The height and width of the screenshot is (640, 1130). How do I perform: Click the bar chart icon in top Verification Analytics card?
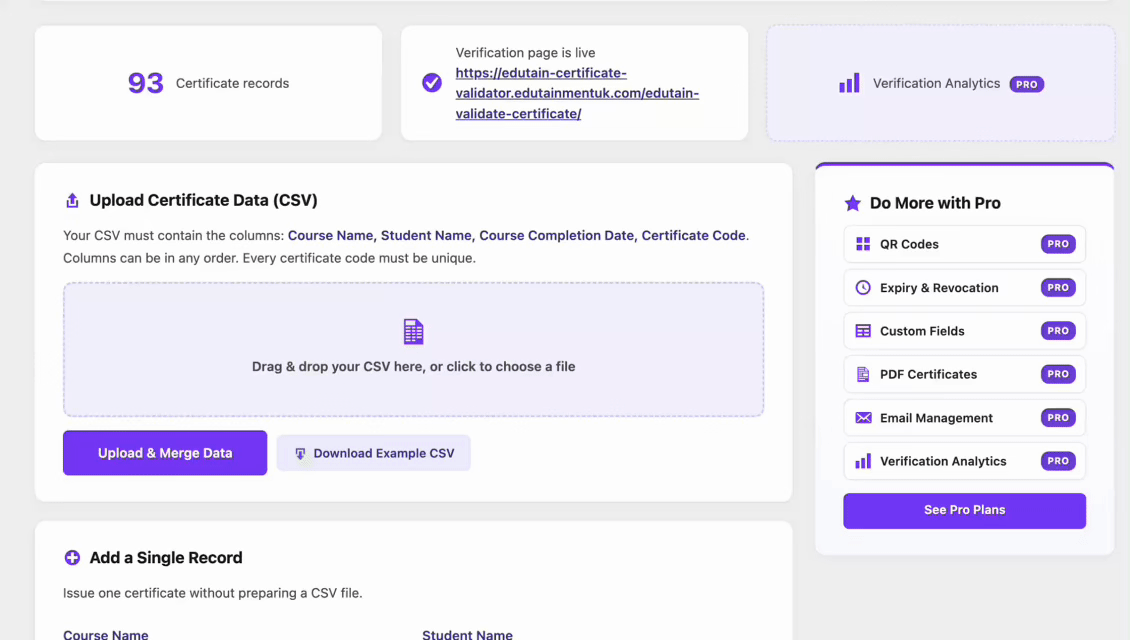coord(849,83)
